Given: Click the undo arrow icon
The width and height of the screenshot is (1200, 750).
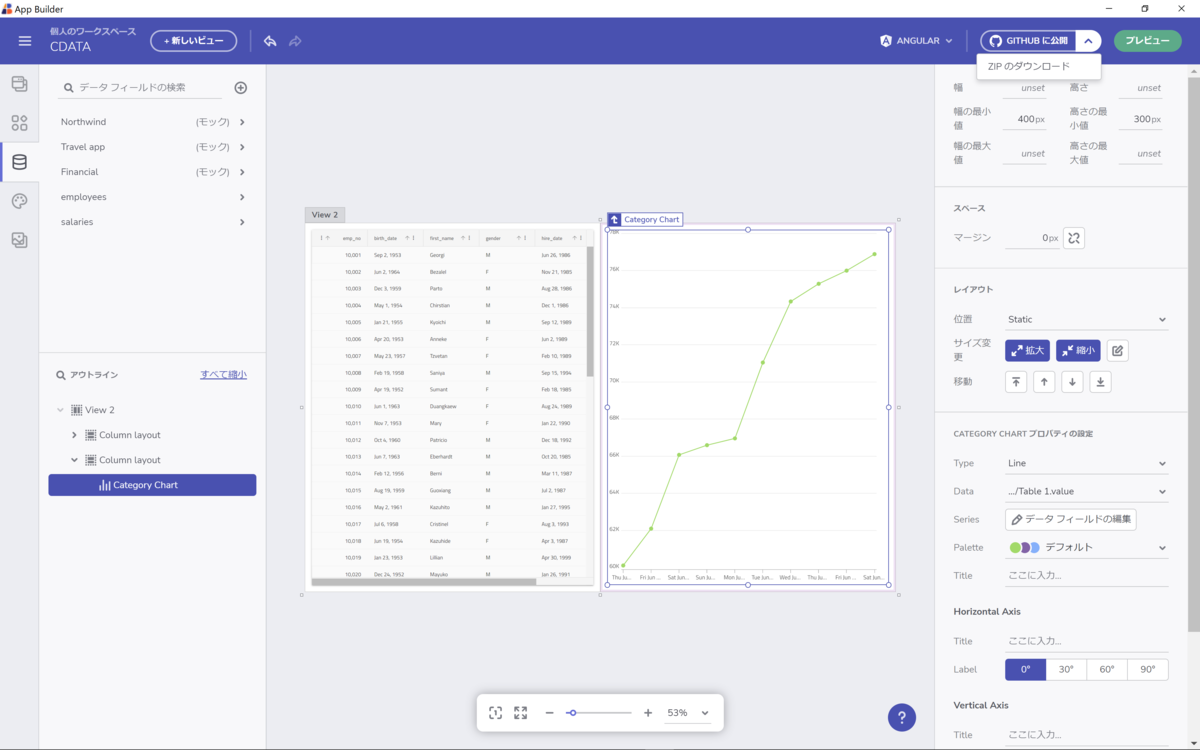Looking at the screenshot, I should [270, 41].
